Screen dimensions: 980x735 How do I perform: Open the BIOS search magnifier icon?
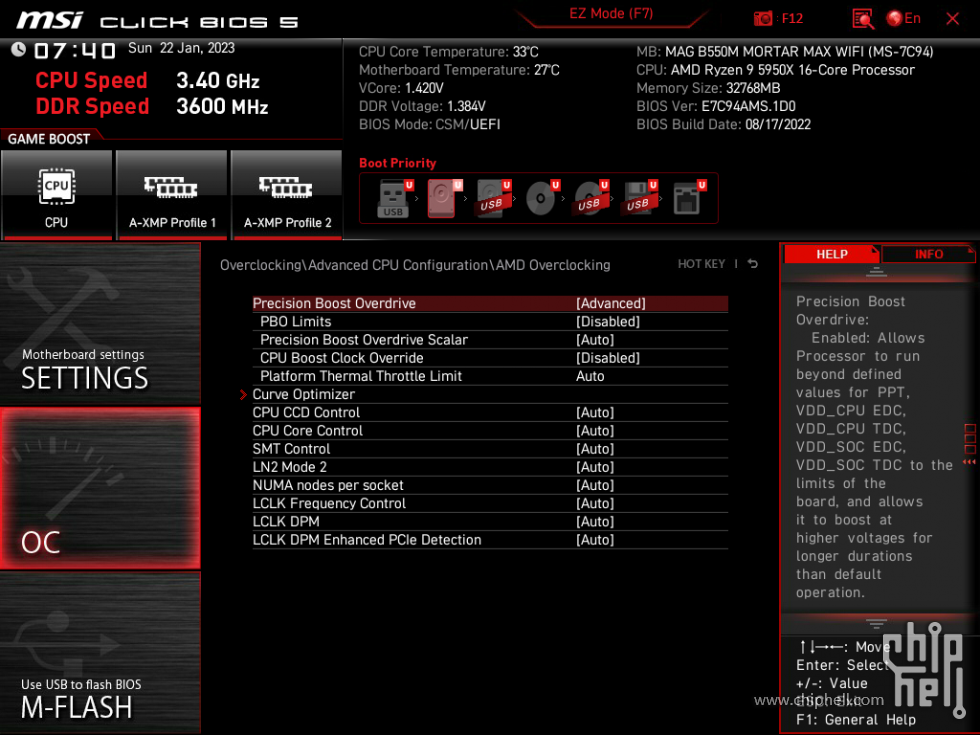pyautogui.click(x=862, y=19)
